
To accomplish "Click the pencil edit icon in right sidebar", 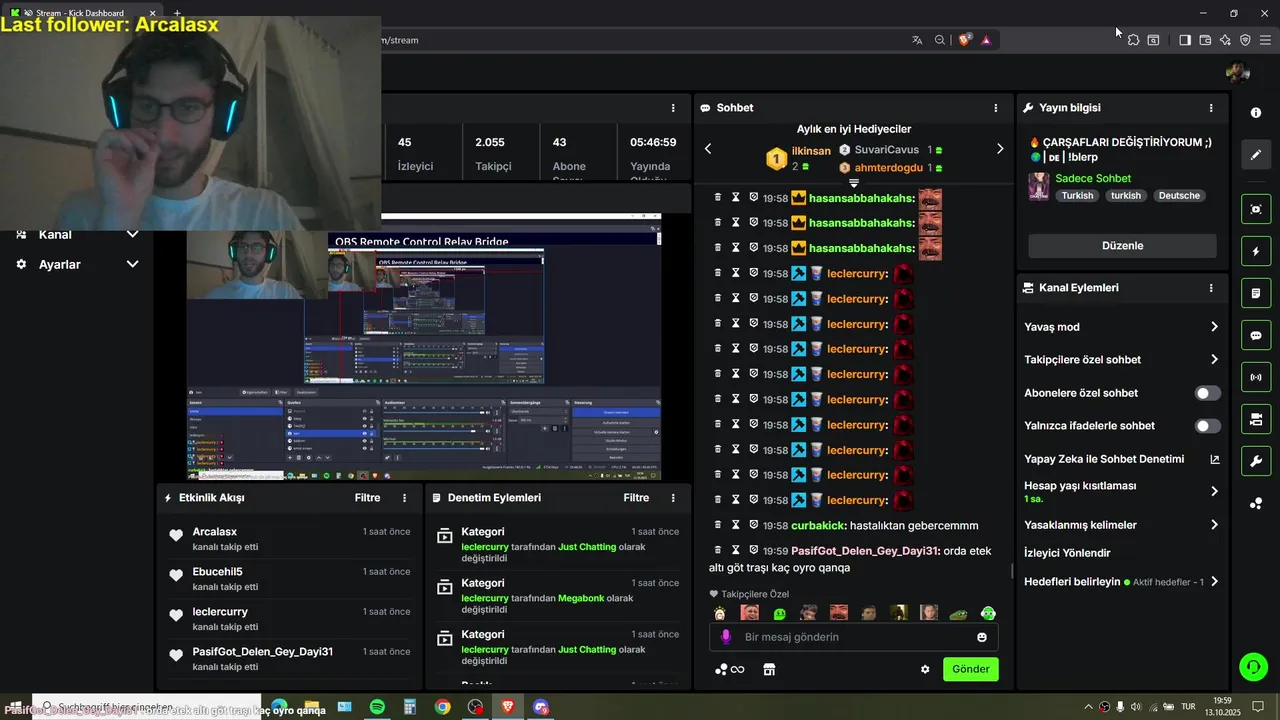I will tap(1256, 155).
